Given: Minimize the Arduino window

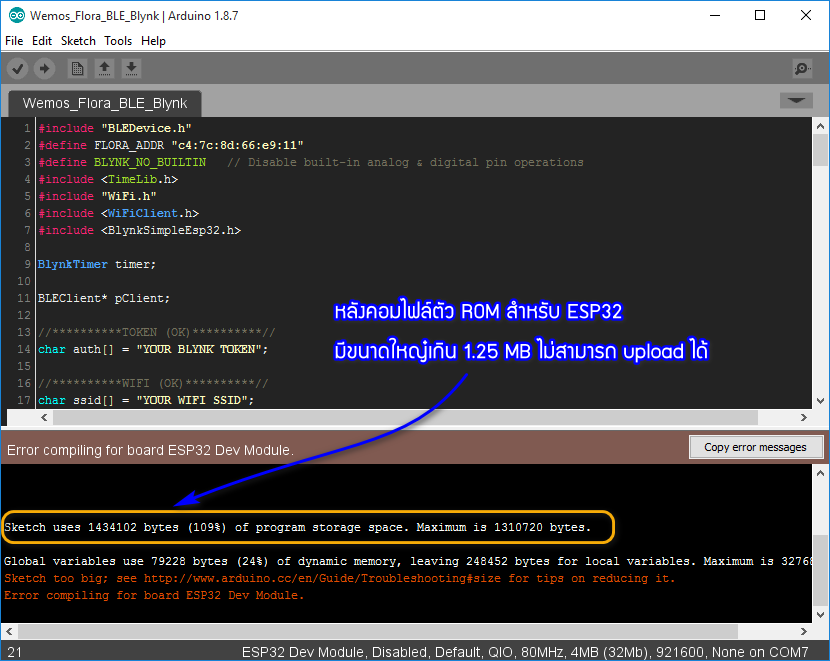Looking at the screenshot, I should point(715,15).
